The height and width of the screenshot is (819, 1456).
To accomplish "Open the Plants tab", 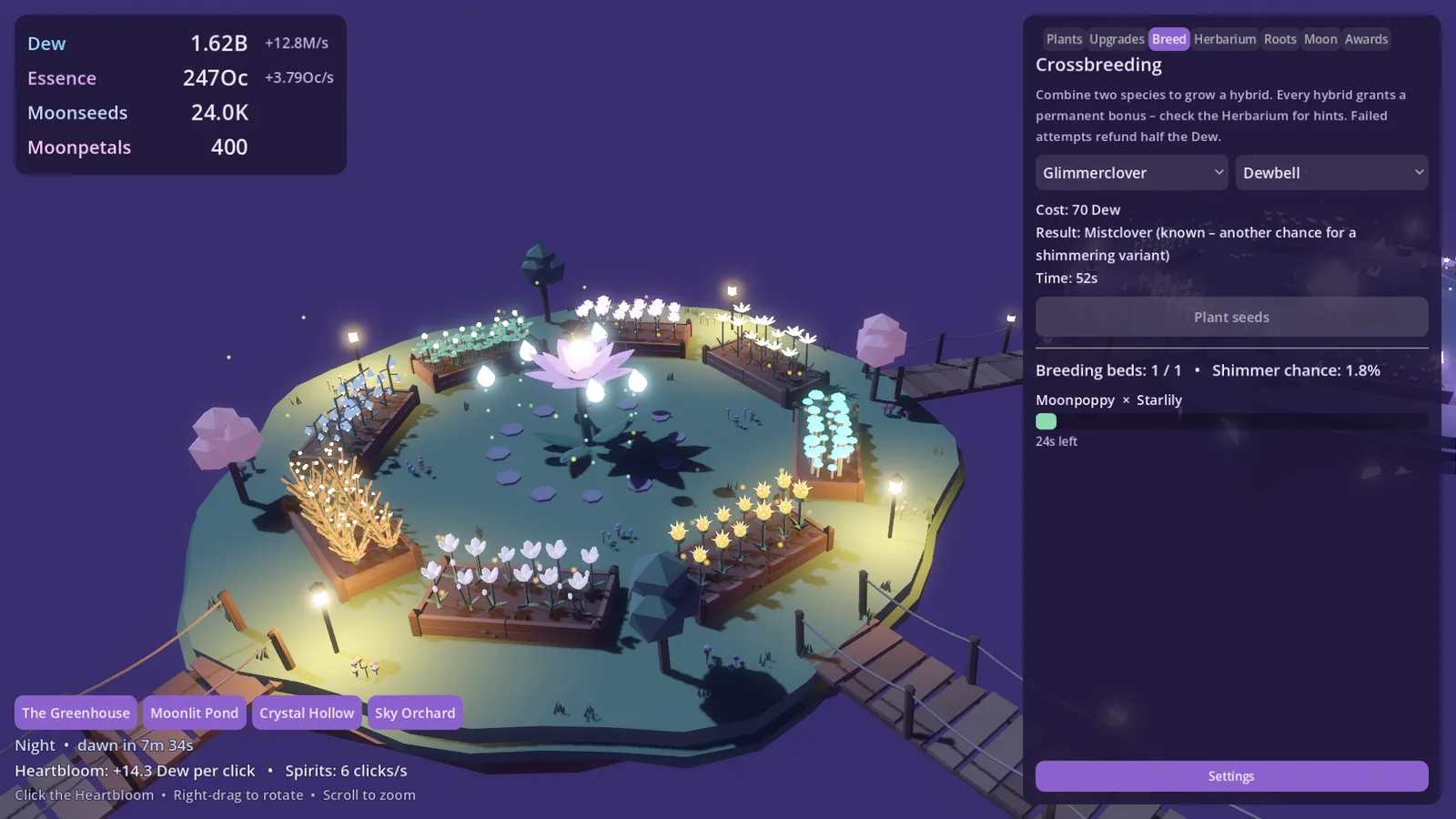I will click(1064, 39).
